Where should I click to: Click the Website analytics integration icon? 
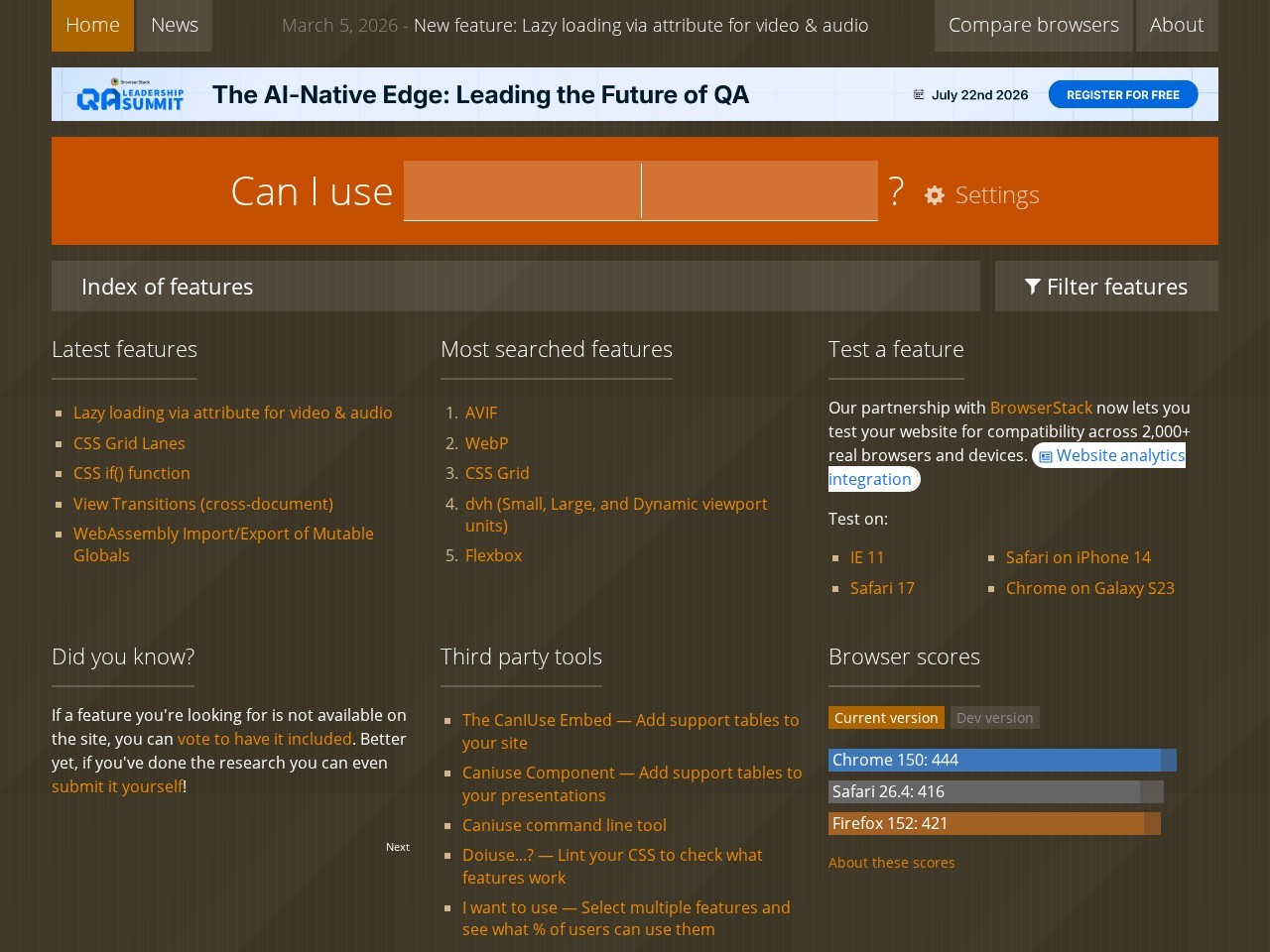click(x=1046, y=456)
